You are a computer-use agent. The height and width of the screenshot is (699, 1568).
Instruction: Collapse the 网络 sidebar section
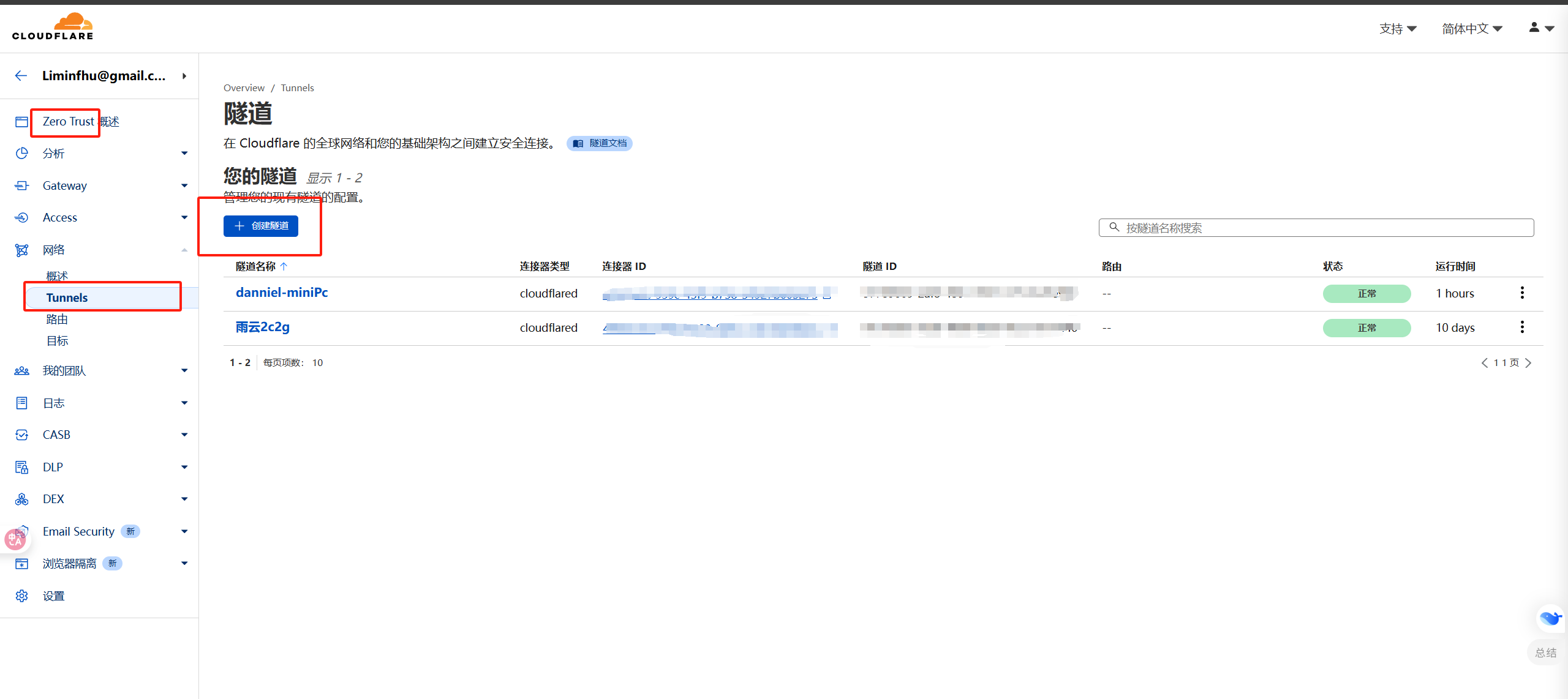click(184, 250)
